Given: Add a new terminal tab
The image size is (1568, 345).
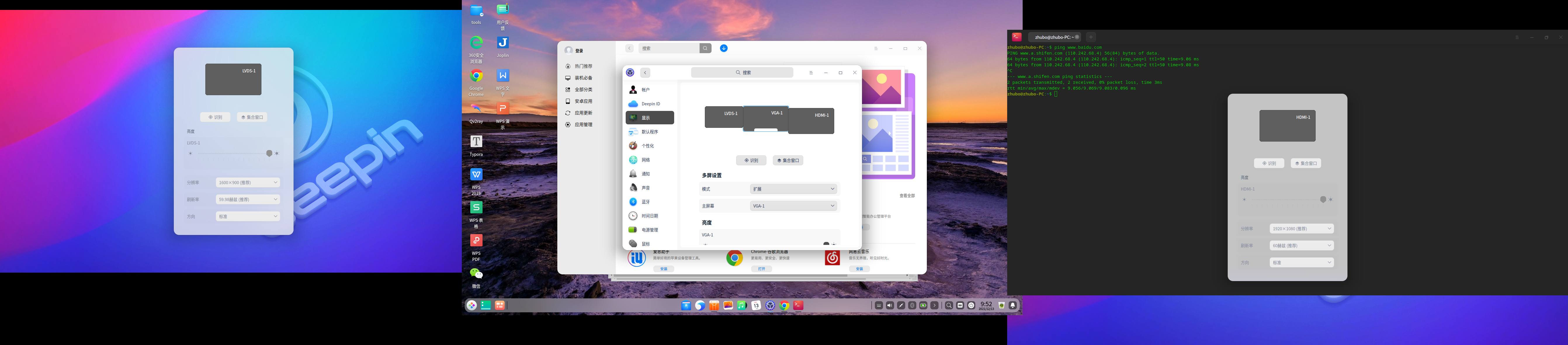Looking at the screenshot, I should click(x=1091, y=37).
